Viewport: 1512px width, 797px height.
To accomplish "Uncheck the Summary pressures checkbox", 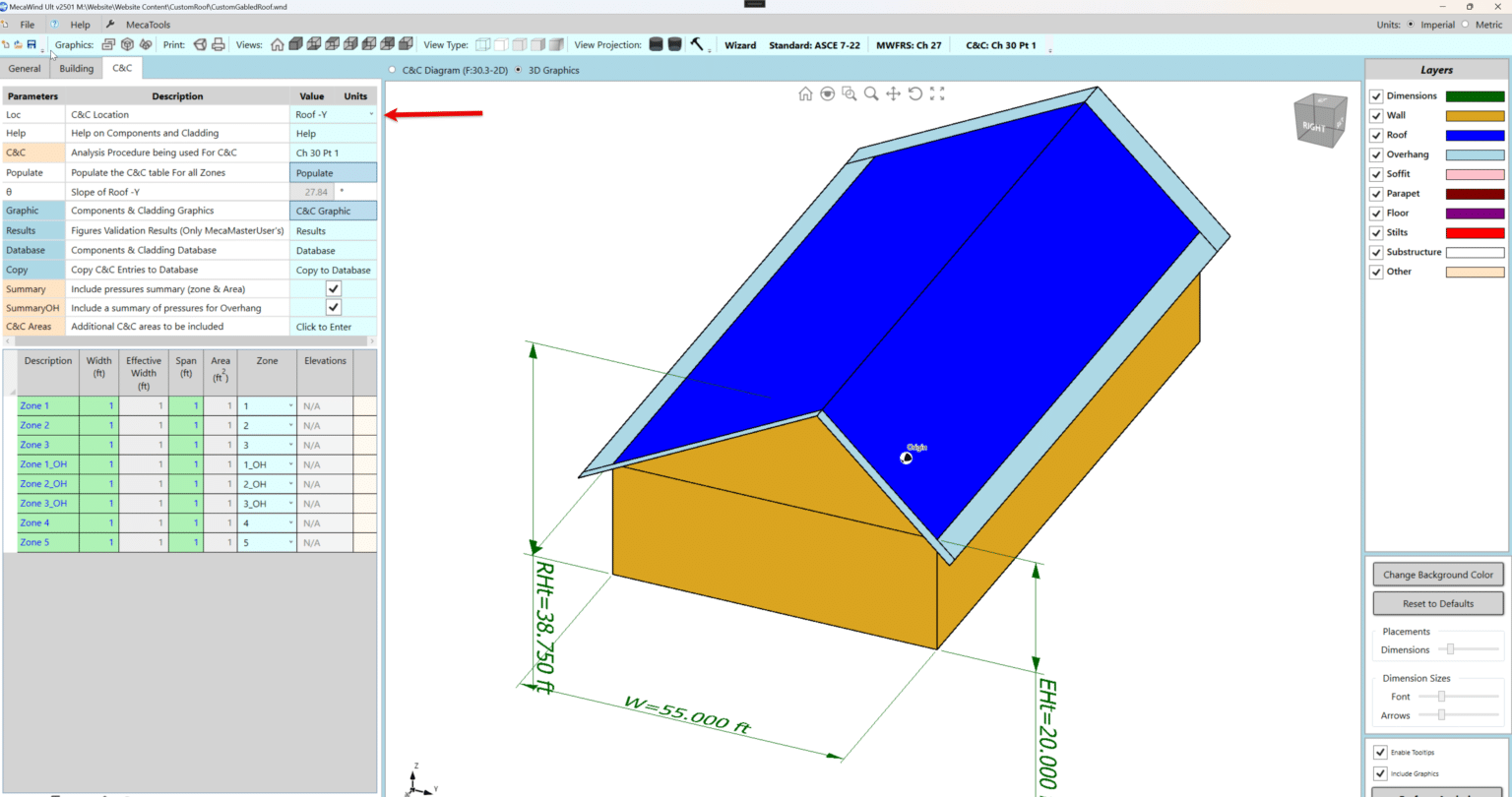I will point(333,288).
